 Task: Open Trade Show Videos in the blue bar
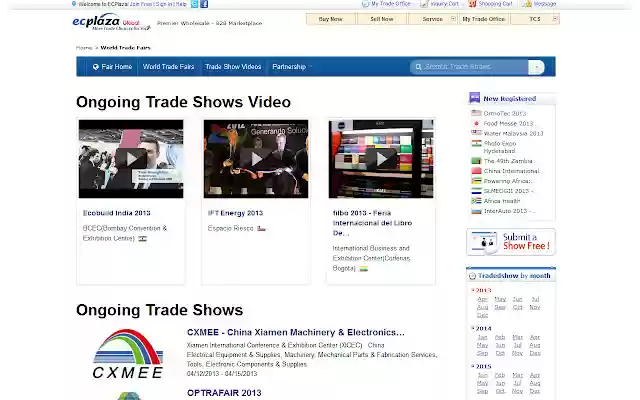point(233,67)
